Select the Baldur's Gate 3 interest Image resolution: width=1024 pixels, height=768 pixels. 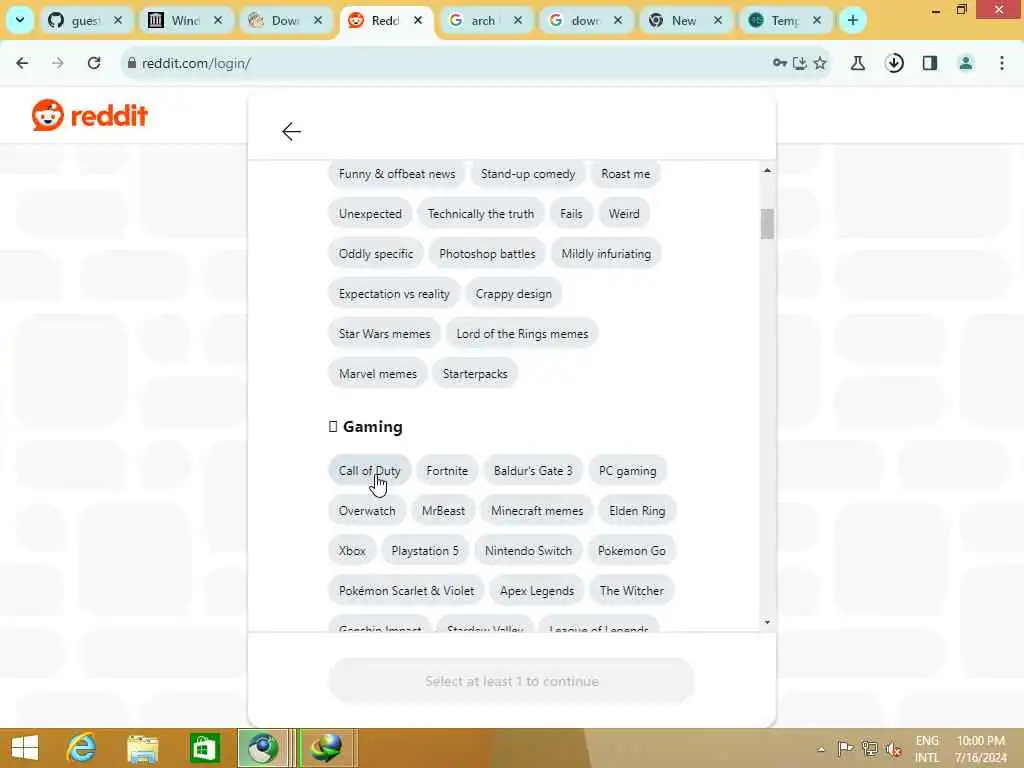pyautogui.click(x=533, y=471)
